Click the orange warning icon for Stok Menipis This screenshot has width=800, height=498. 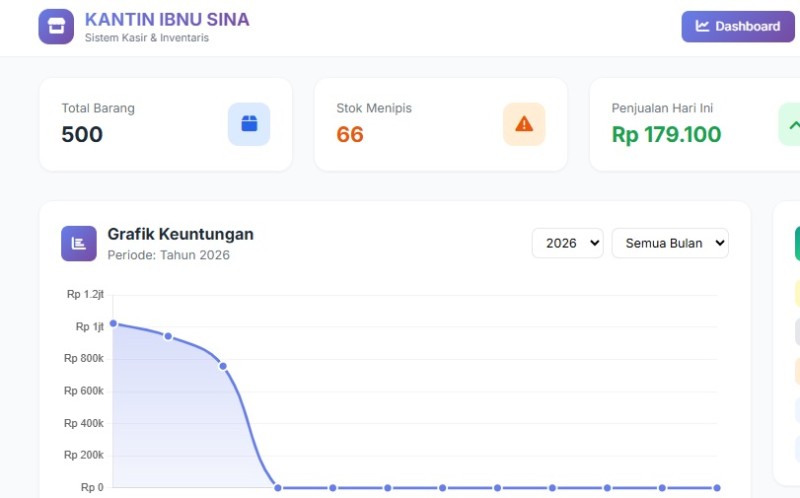(x=524, y=124)
